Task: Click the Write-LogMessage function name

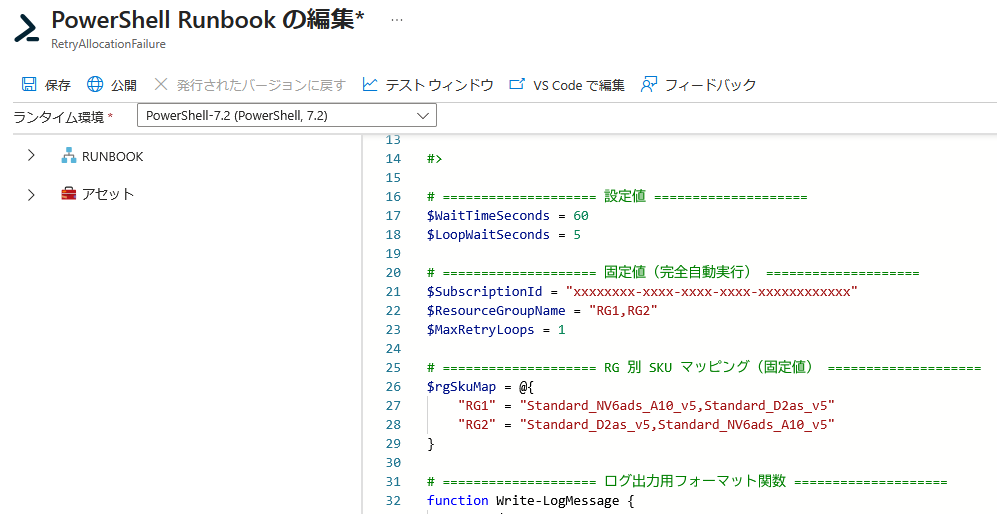Action: (560, 500)
